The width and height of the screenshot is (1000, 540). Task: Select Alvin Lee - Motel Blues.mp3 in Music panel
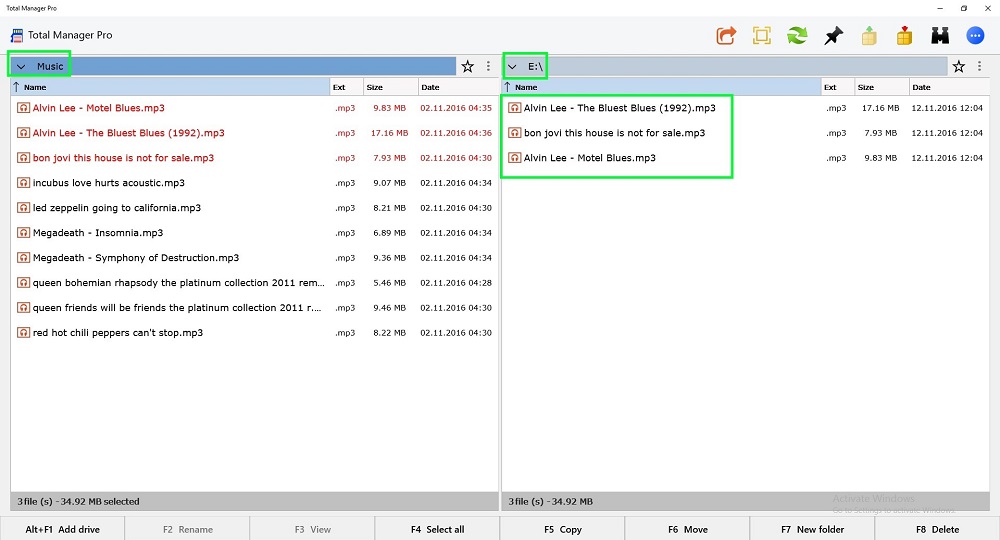coord(254,108)
